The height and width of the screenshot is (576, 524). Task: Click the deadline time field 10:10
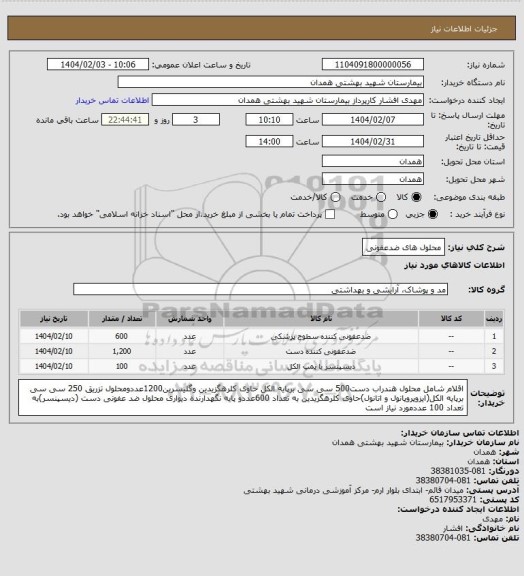269,120
